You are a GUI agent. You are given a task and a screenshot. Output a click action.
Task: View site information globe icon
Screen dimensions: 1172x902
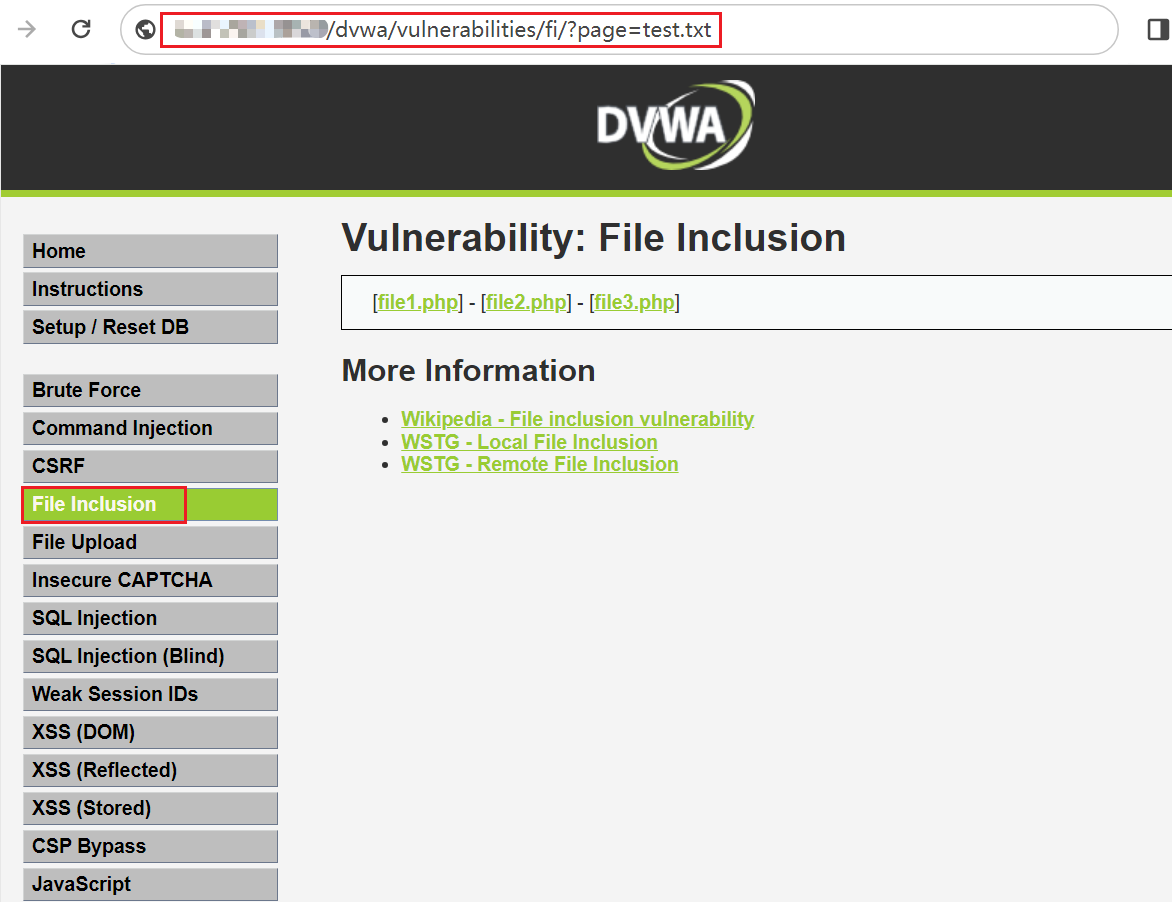146,29
